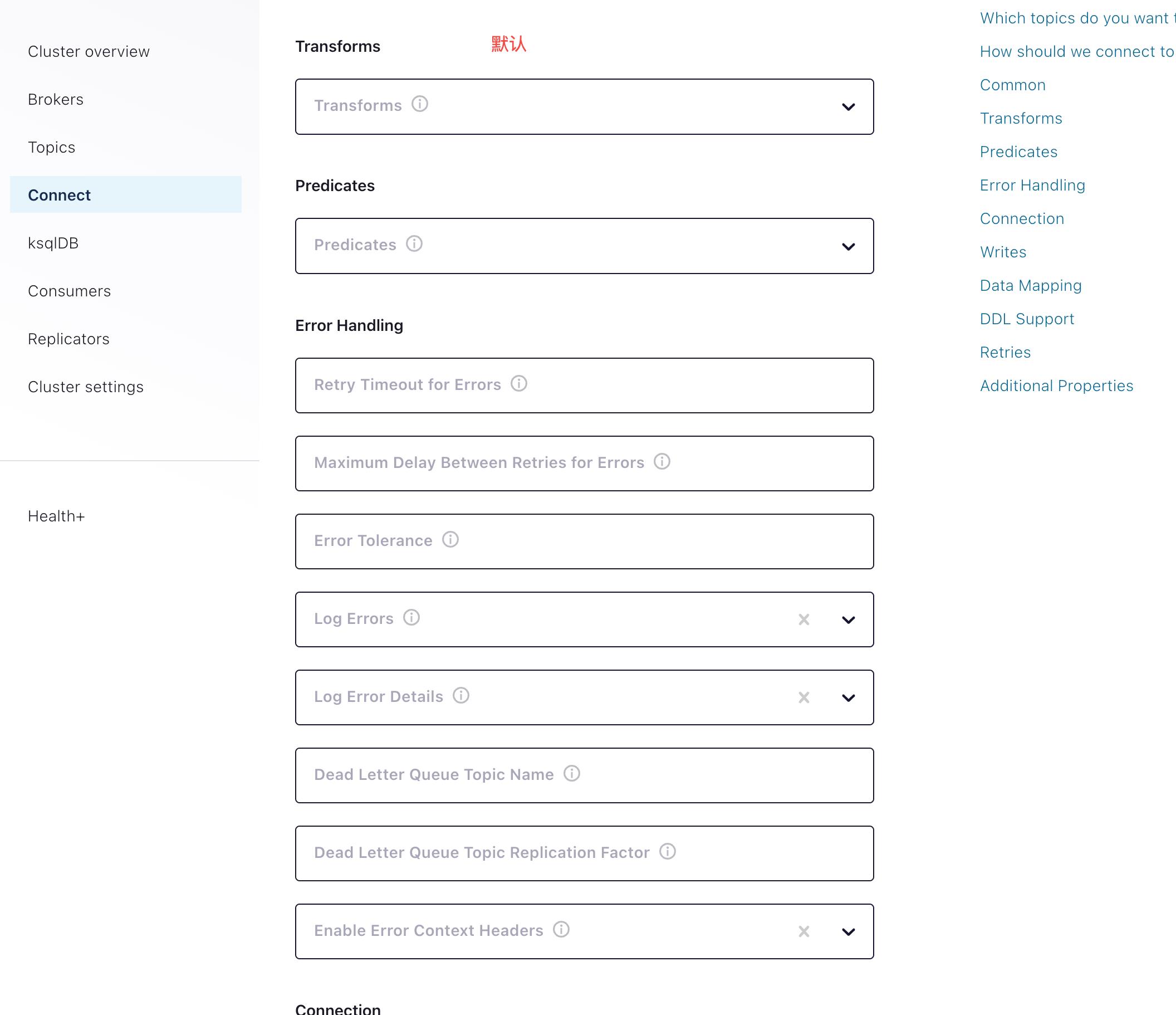1176x1015 pixels.
Task: Open Brokers in the sidebar
Action: point(56,99)
